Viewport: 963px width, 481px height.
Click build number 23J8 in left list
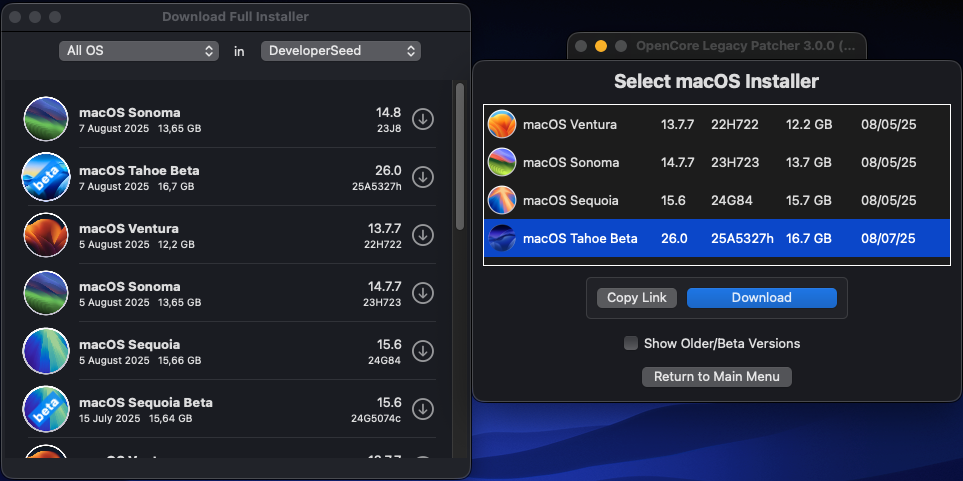point(389,129)
